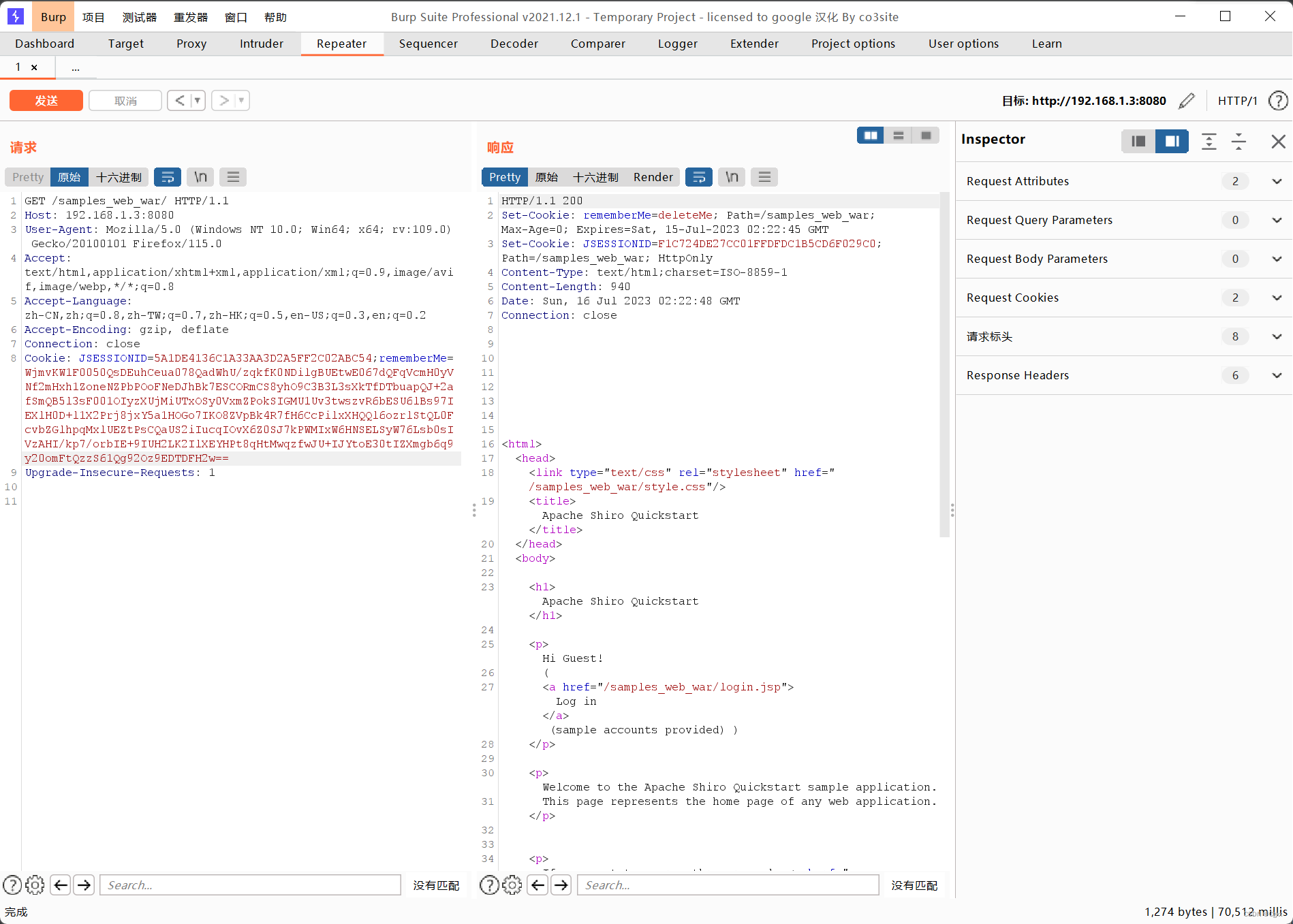Select 原始 raw view in response panel
The image size is (1293, 924).
[x=546, y=177]
